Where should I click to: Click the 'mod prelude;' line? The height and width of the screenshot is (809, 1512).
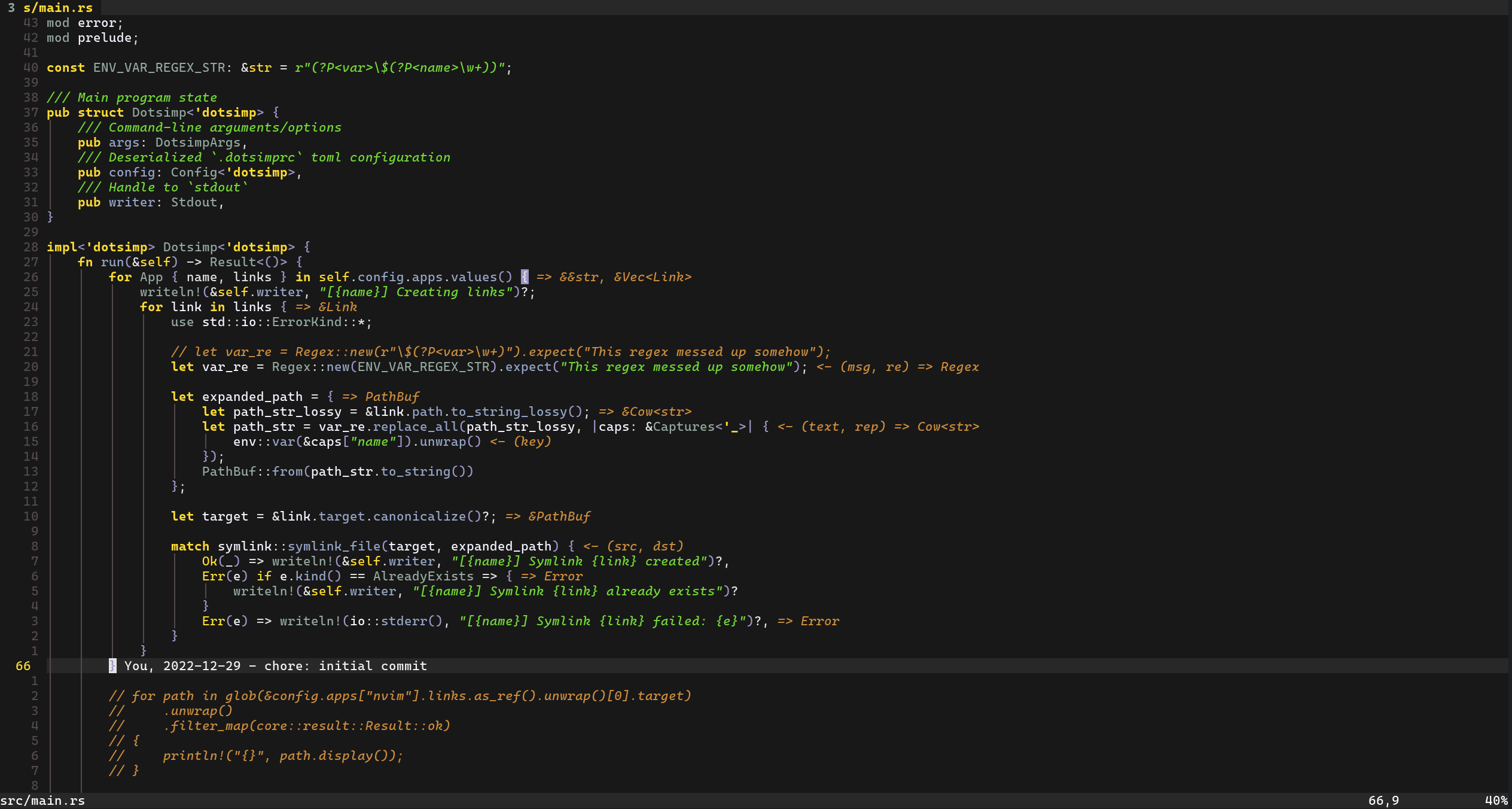click(93, 38)
